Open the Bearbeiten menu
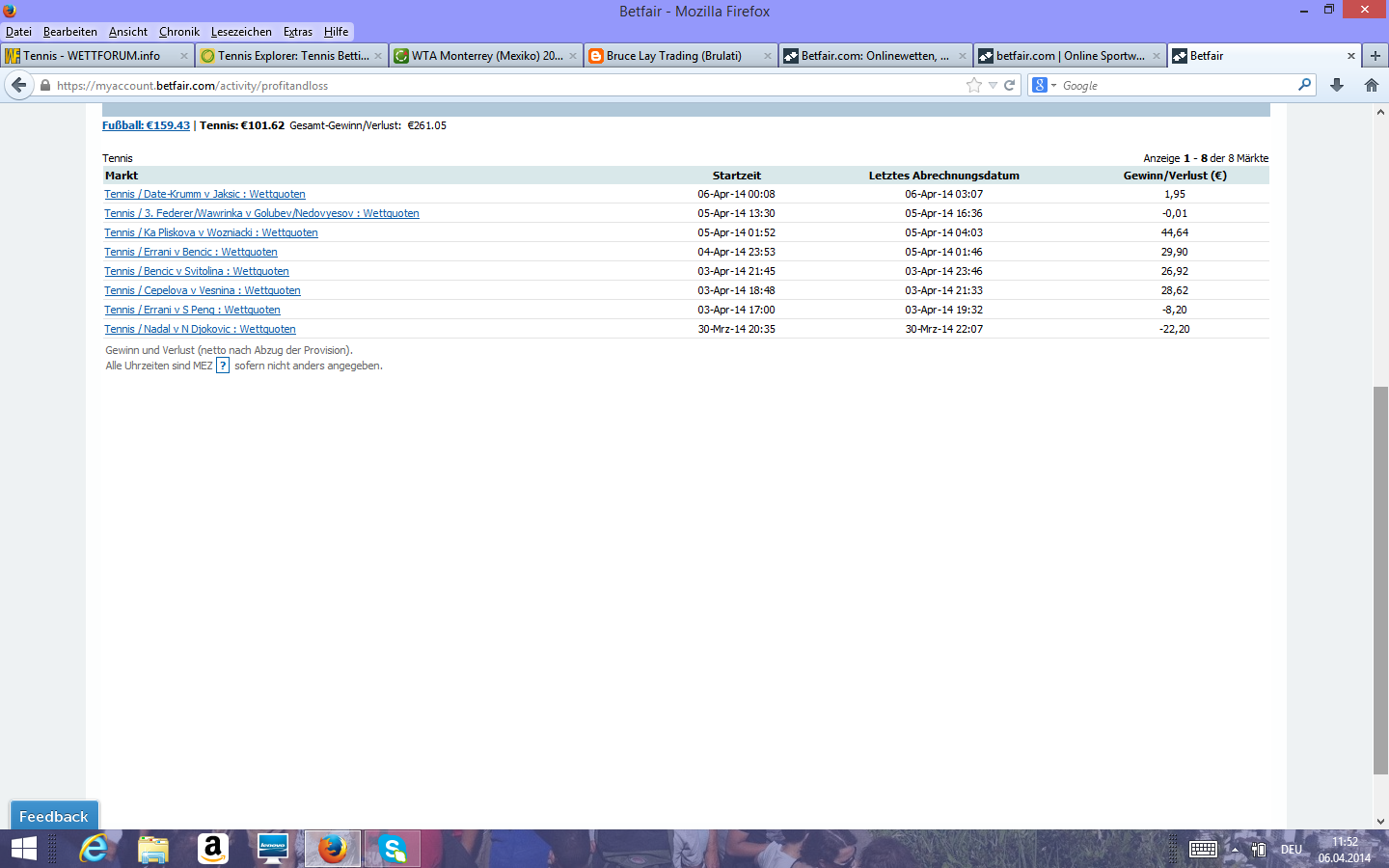Image resolution: width=1389 pixels, height=868 pixels. coord(70,32)
